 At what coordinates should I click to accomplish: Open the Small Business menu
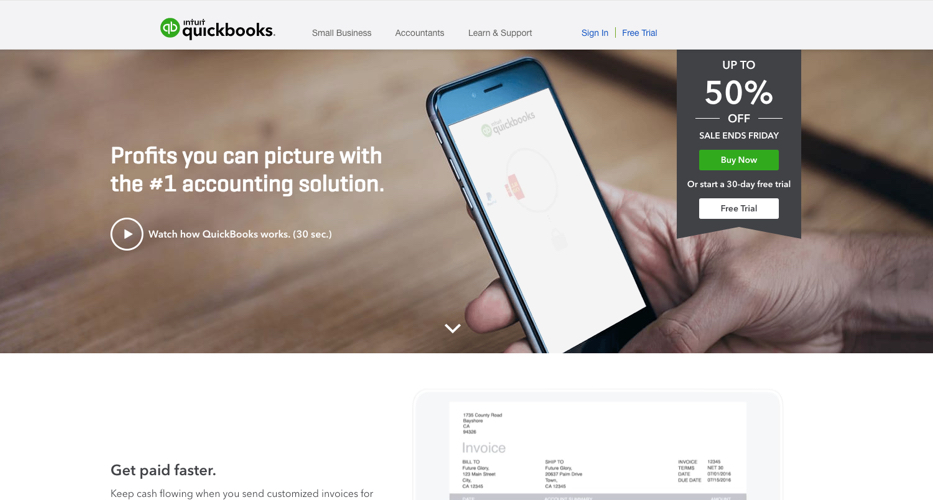[342, 33]
